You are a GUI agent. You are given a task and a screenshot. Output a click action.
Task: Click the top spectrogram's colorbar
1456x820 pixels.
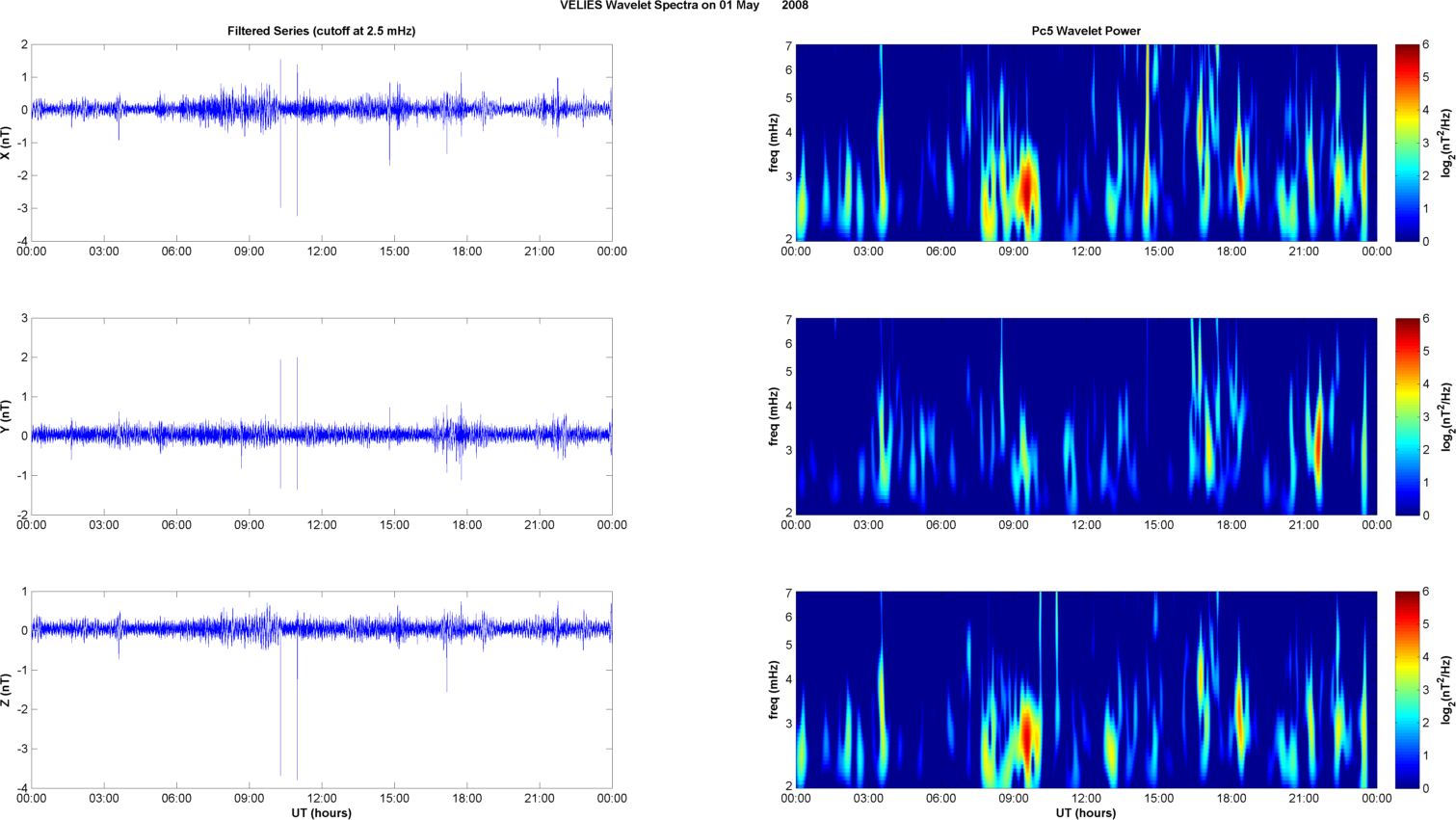(1406, 143)
